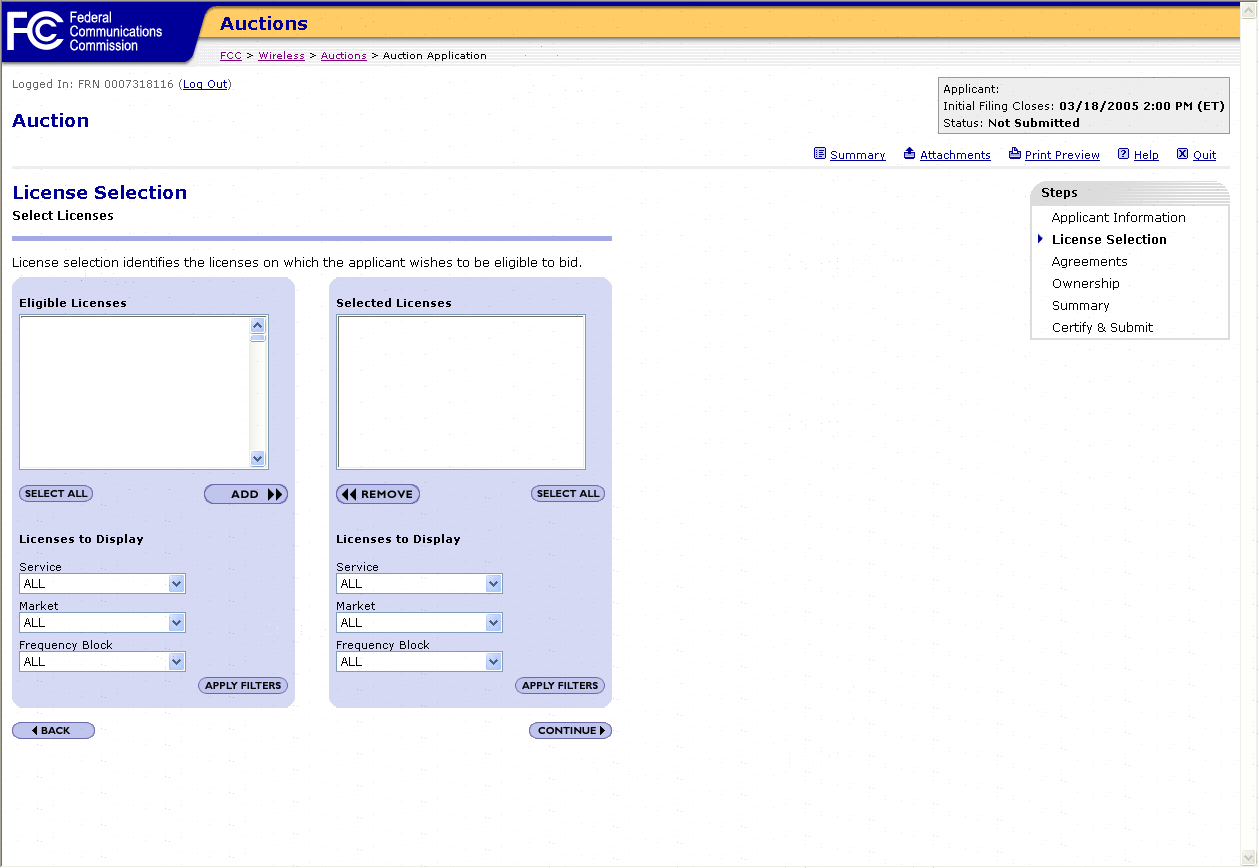Open Frequency Block dropdown under Selected Licenses
Viewport: 1259px width, 868px height.
coord(419,662)
